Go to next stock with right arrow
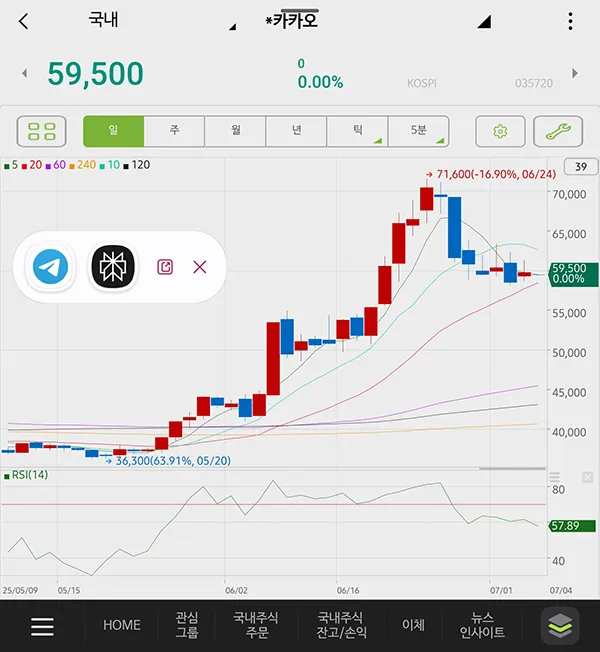 (x=575, y=74)
